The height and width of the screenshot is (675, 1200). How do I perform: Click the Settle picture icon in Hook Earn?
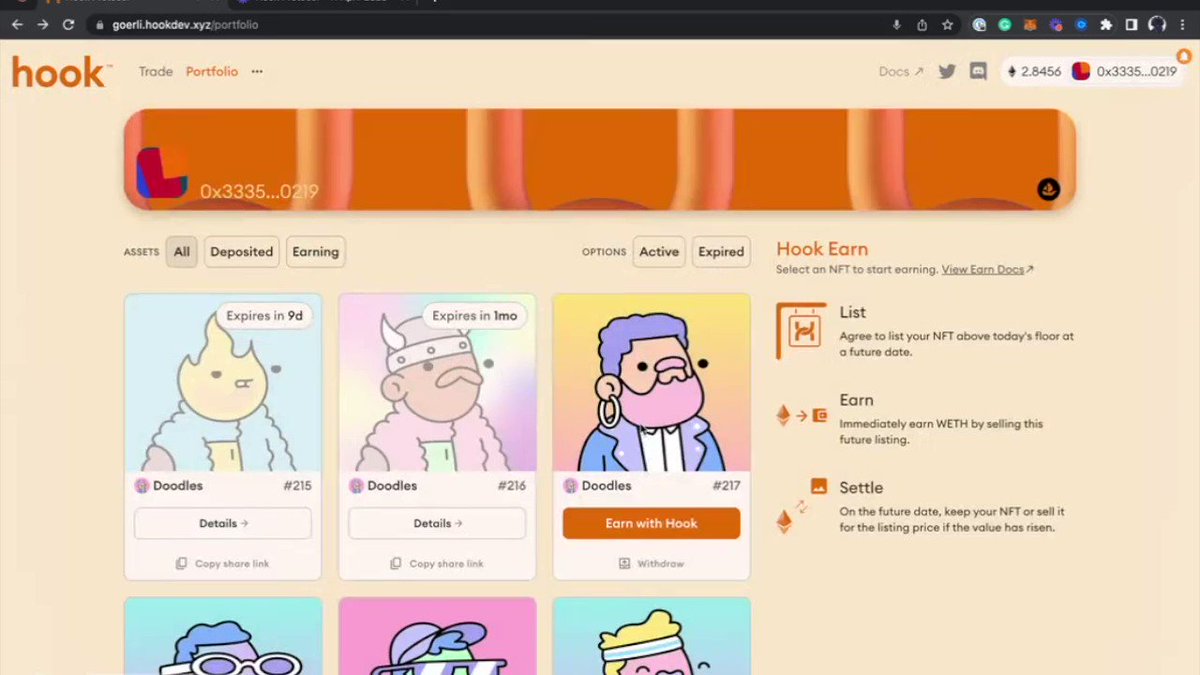coord(819,486)
